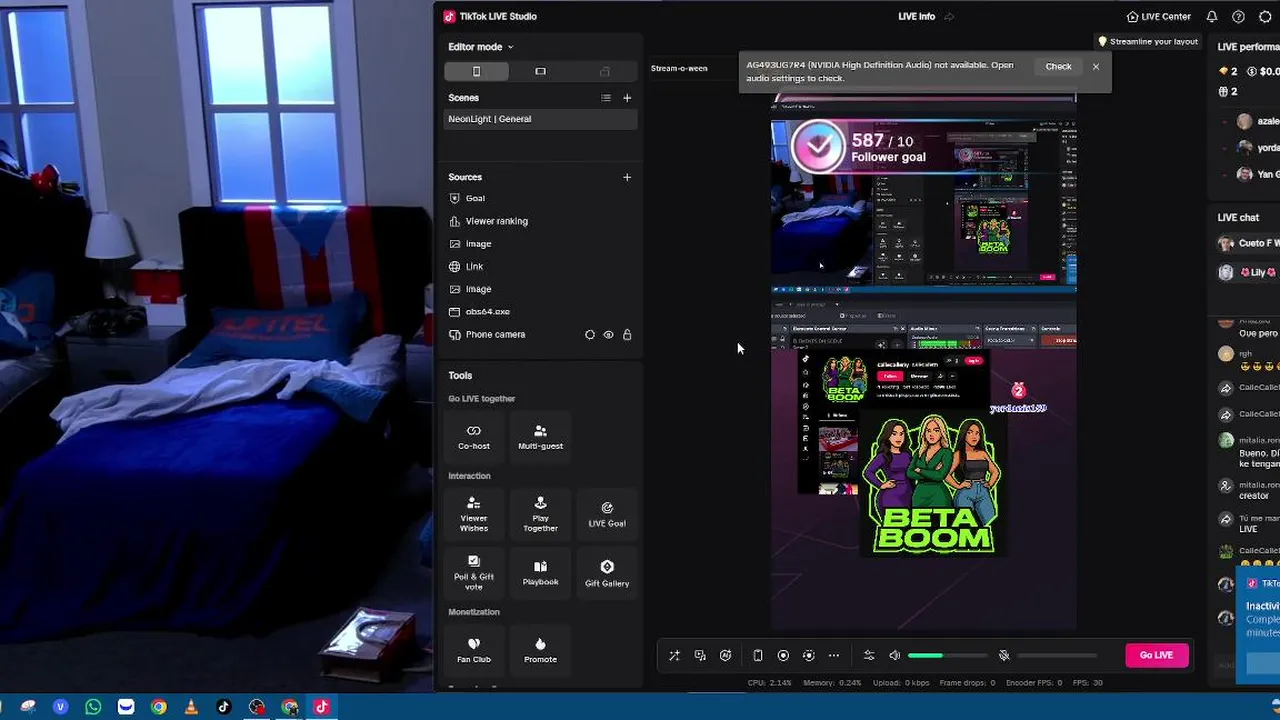Add a new scene with plus icon
The image size is (1280, 720).
click(x=627, y=98)
